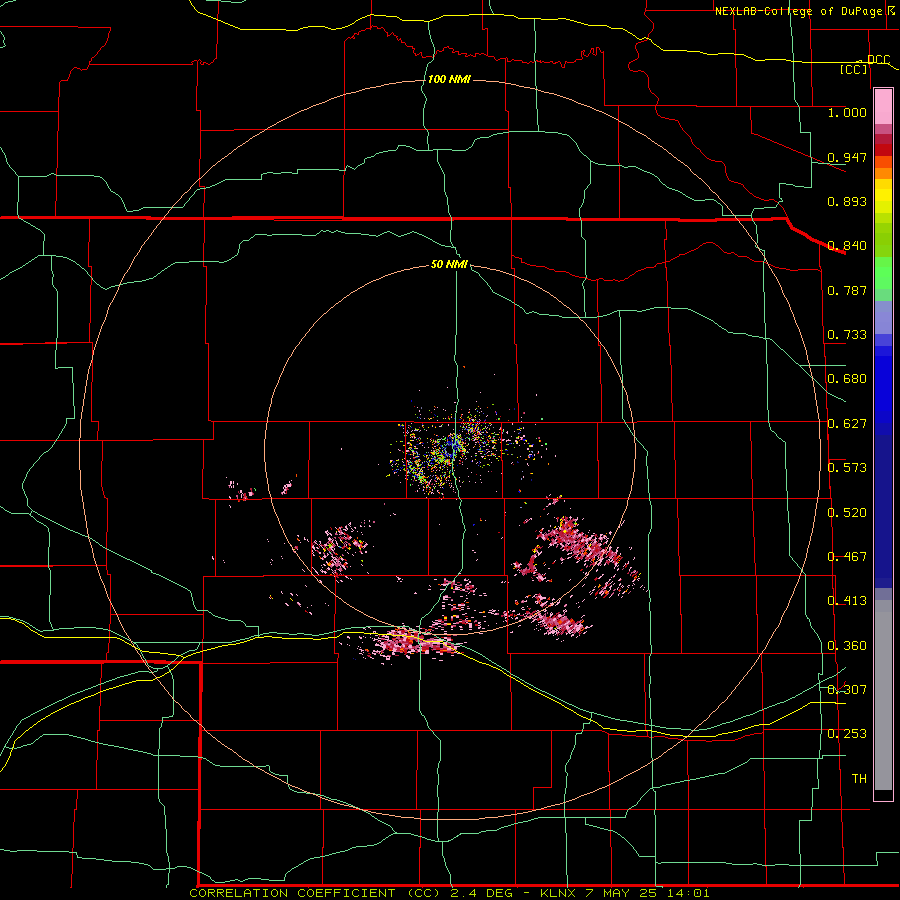Click the 1.000 value on the color scale
The image size is (900, 900).
[847, 112]
